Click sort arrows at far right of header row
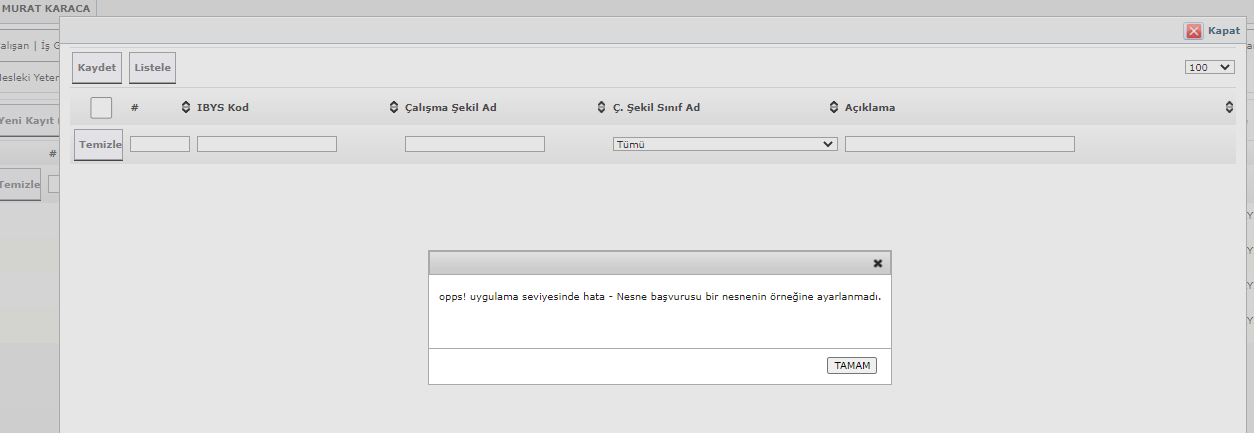Viewport: 1254px width, 433px height. pyautogui.click(x=1229, y=107)
